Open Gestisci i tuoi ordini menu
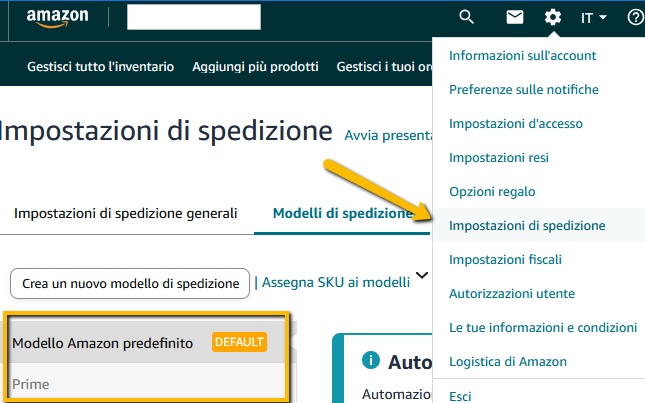The image size is (645, 403). (384, 67)
